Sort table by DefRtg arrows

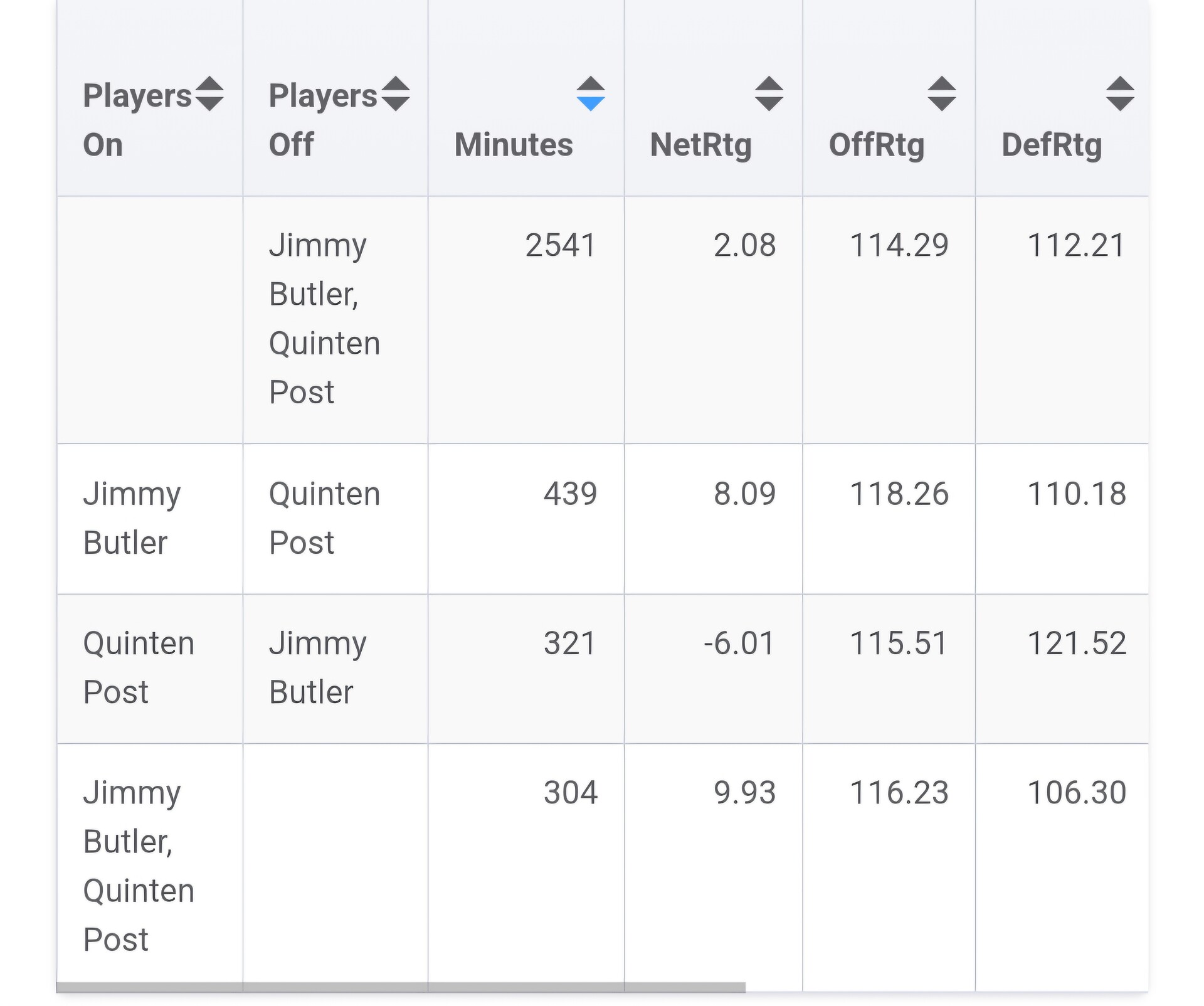1120,94
